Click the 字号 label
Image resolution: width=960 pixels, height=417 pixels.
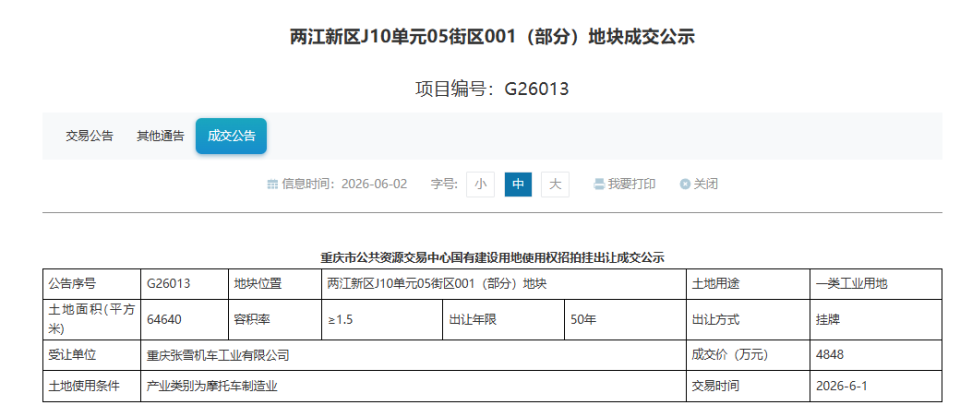[x=444, y=184]
